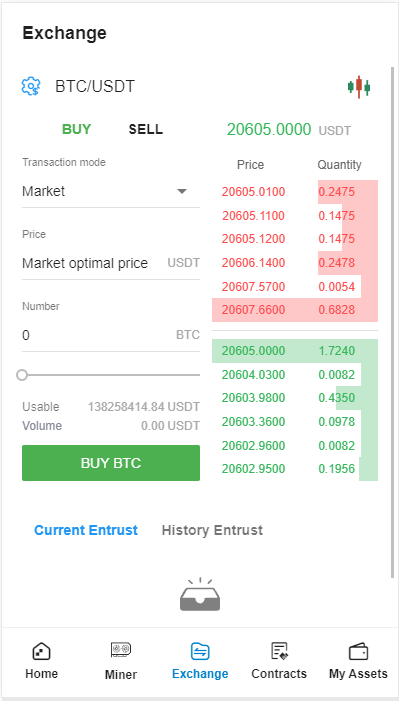
Task: Pick the 20605.0000 bid order row
Action: click(x=295, y=351)
